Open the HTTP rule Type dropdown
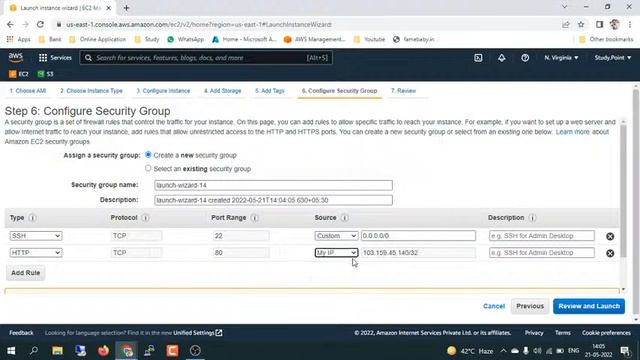 pyautogui.click(x=36, y=253)
